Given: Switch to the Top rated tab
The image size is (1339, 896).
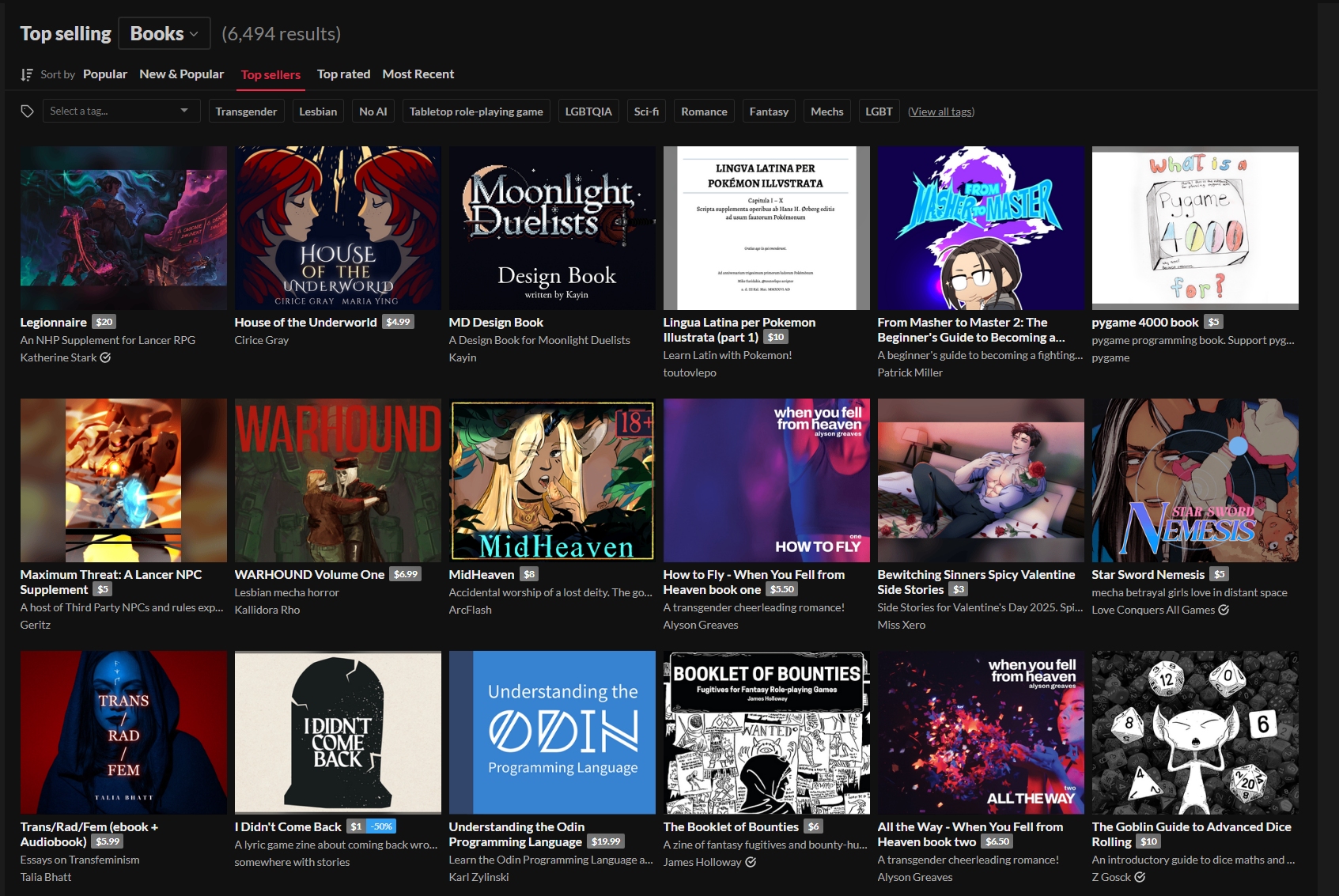Looking at the screenshot, I should (x=343, y=74).
